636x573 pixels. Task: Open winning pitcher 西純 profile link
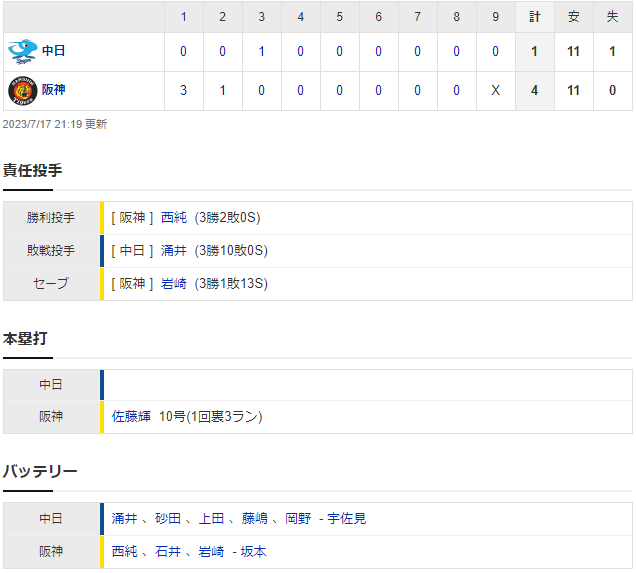[174, 218]
